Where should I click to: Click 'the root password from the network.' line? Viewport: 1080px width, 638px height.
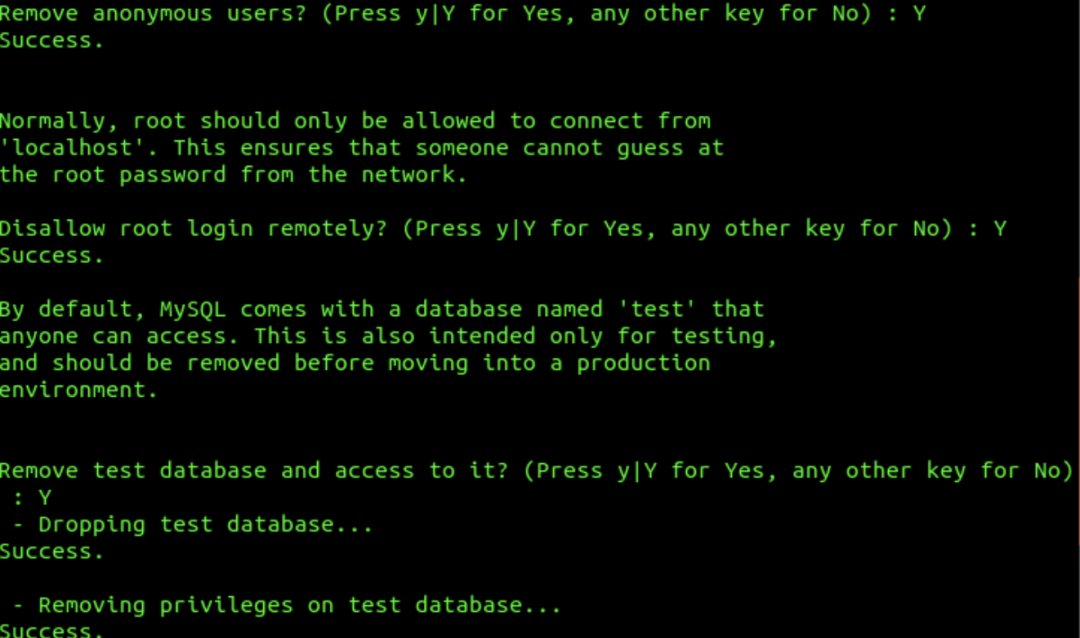[x=233, y=175]
